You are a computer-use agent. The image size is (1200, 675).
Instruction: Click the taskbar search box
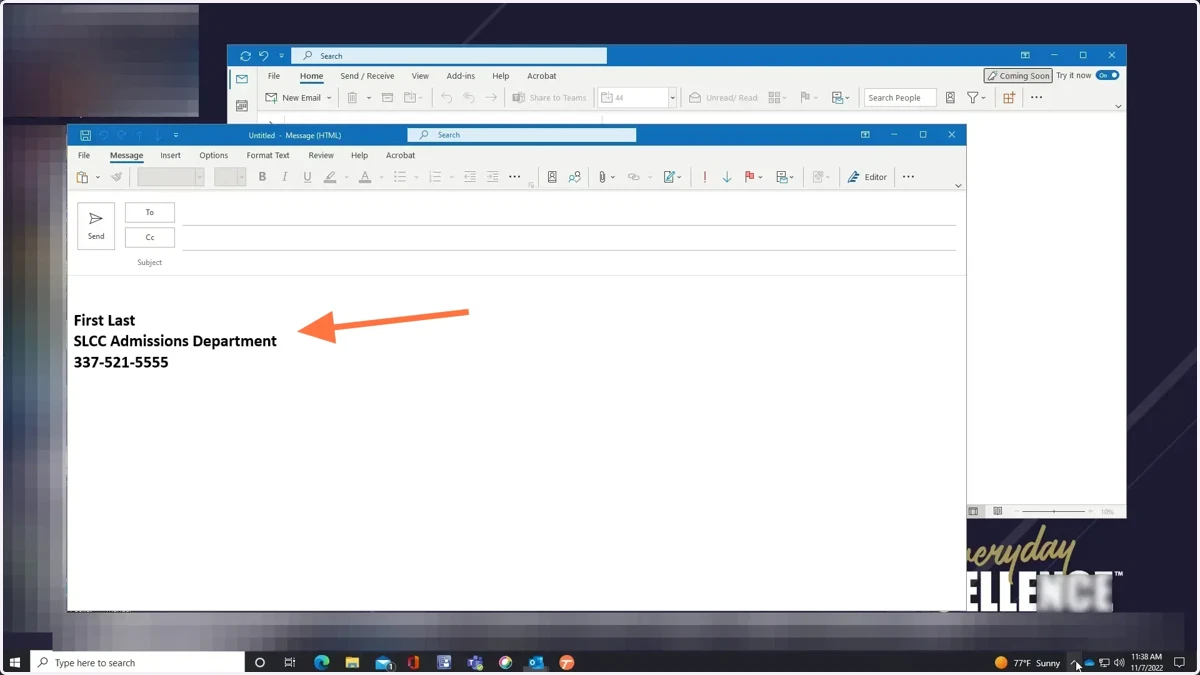pyautogui.click(x=138, y=662)
